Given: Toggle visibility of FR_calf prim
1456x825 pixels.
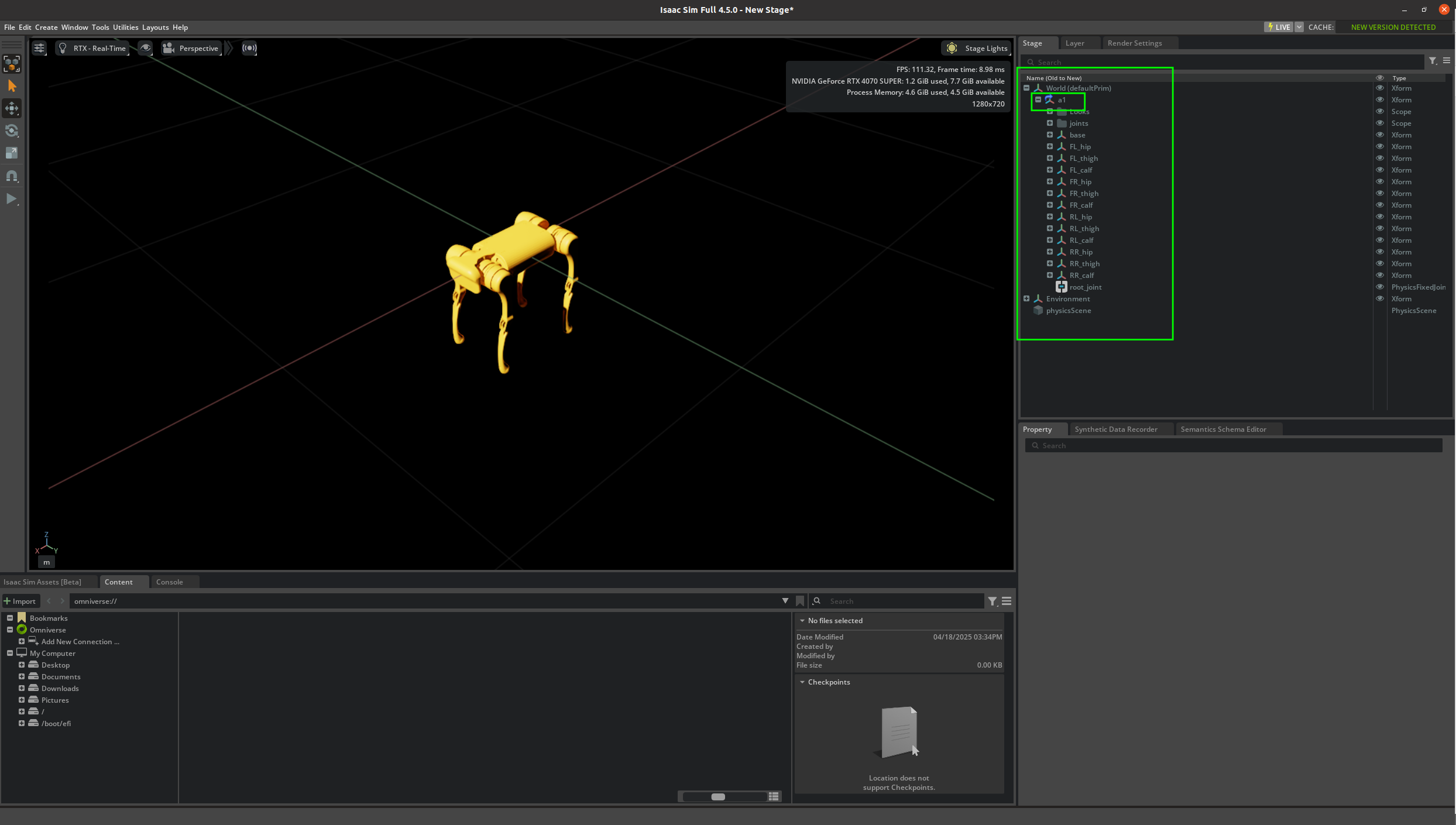Looking at the screenshot, I should pyautogui.click(x=1380, y=205).
